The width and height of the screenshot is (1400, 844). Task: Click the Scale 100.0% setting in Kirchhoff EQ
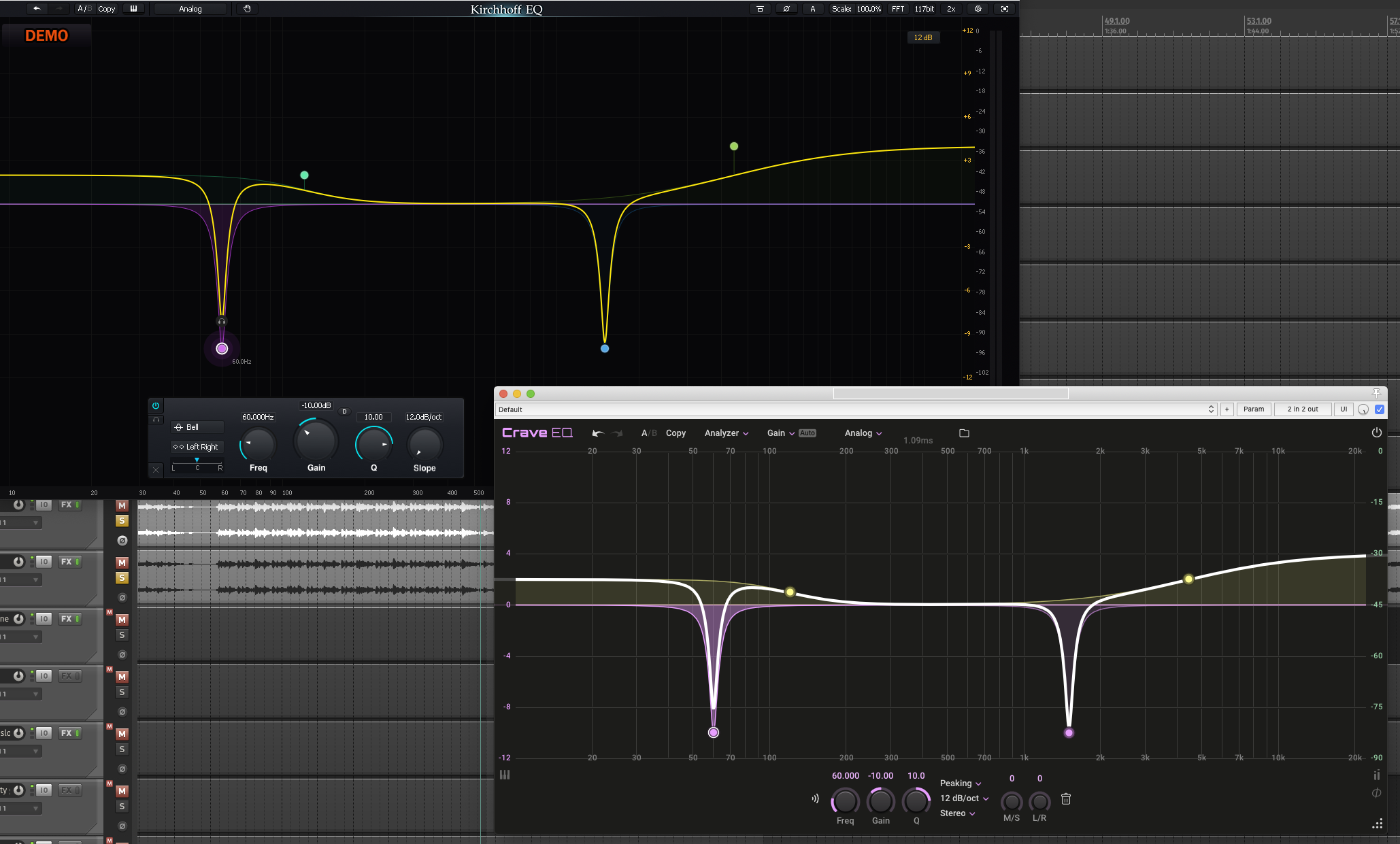coord(856,9)
